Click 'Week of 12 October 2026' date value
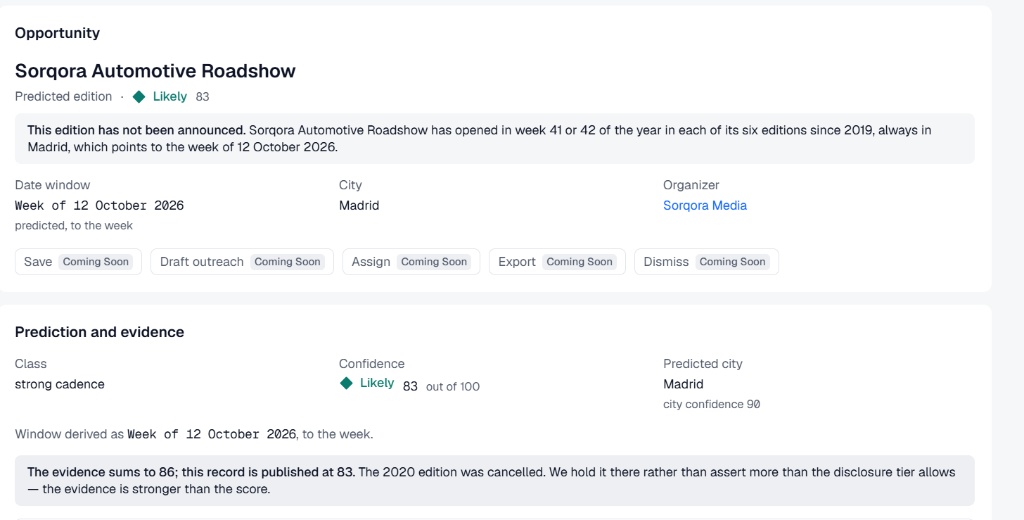 pyautogui.click(x=99, y=205)
